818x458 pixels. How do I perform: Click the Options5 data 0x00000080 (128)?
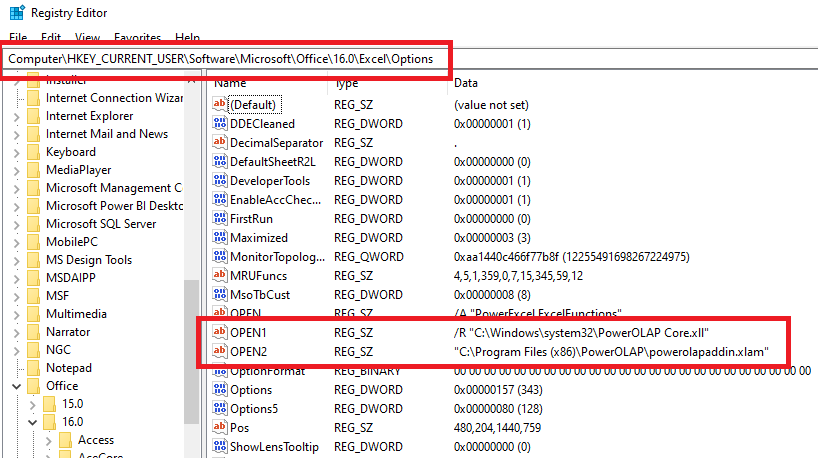[498, 408]
